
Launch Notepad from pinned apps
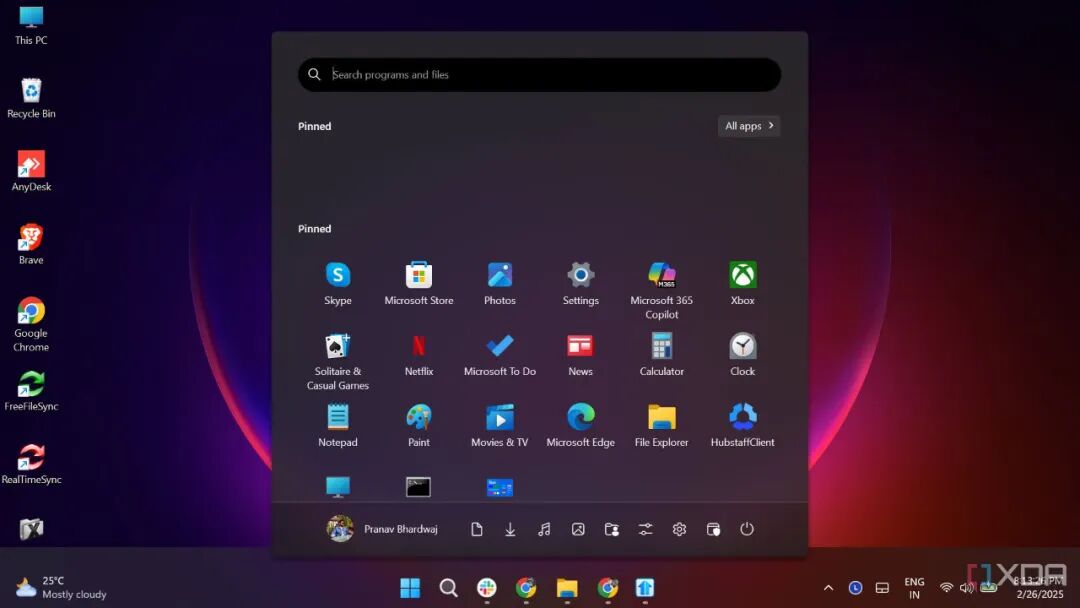click(x=338, y=426)
